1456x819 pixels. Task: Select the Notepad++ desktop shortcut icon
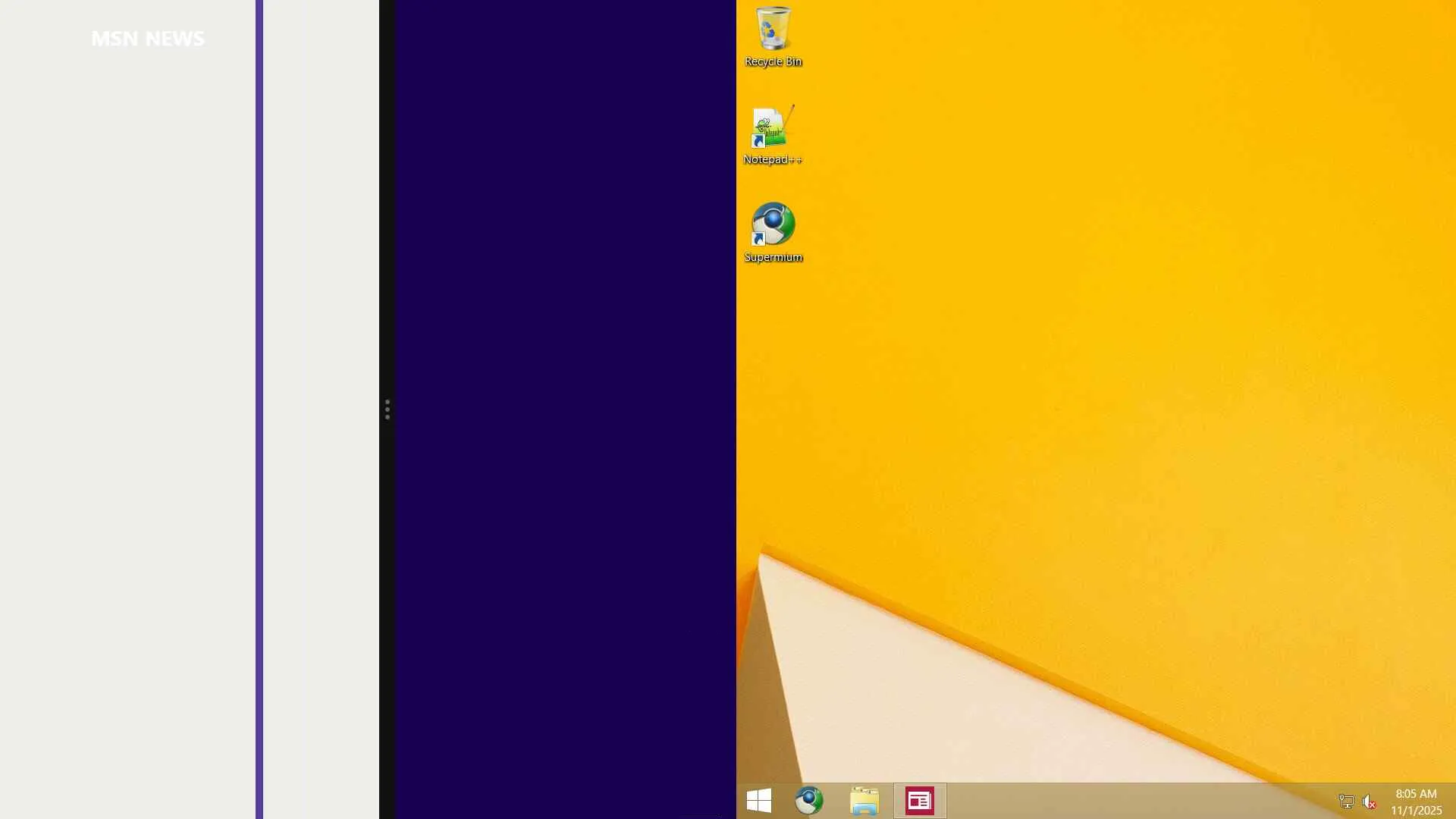click(x=773, y=127)
